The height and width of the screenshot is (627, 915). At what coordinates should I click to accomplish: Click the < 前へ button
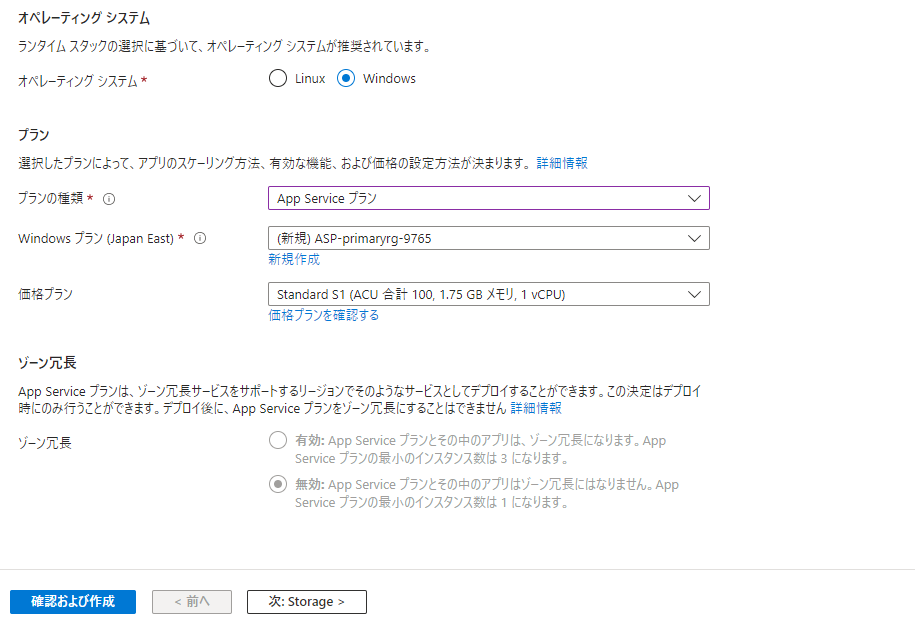click(x=192, y=602)
